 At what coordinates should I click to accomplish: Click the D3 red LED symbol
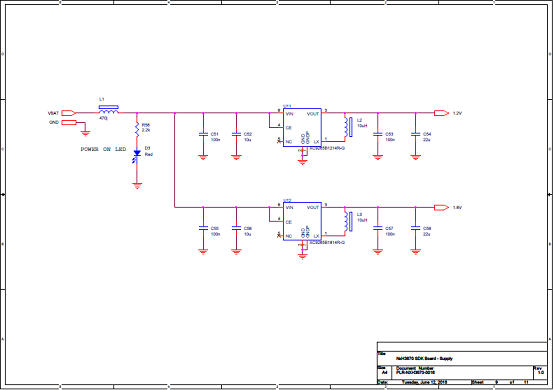[137, 156]
